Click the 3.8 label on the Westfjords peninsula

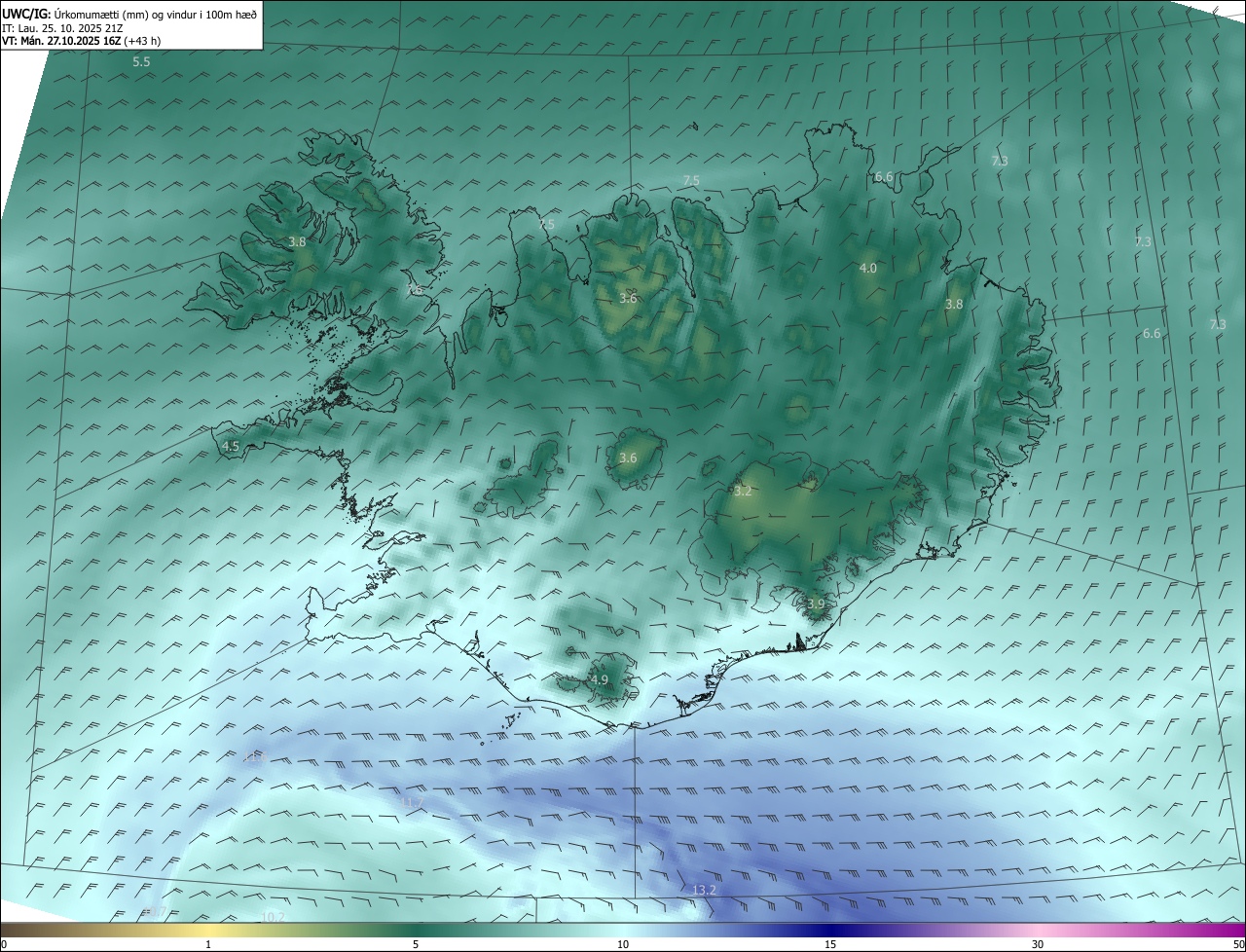298,242
